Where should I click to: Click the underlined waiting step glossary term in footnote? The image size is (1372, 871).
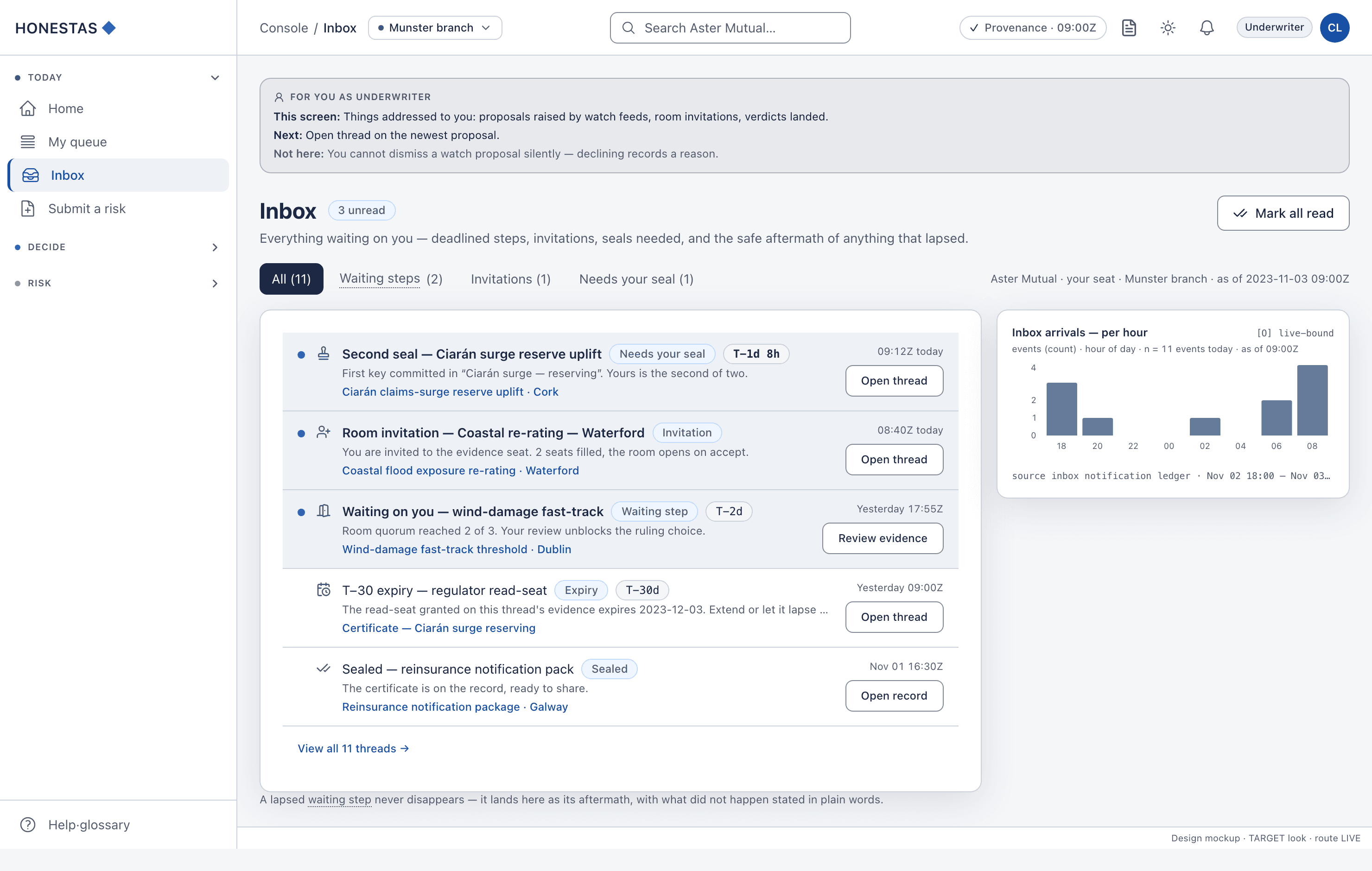(x=340, y=799)
